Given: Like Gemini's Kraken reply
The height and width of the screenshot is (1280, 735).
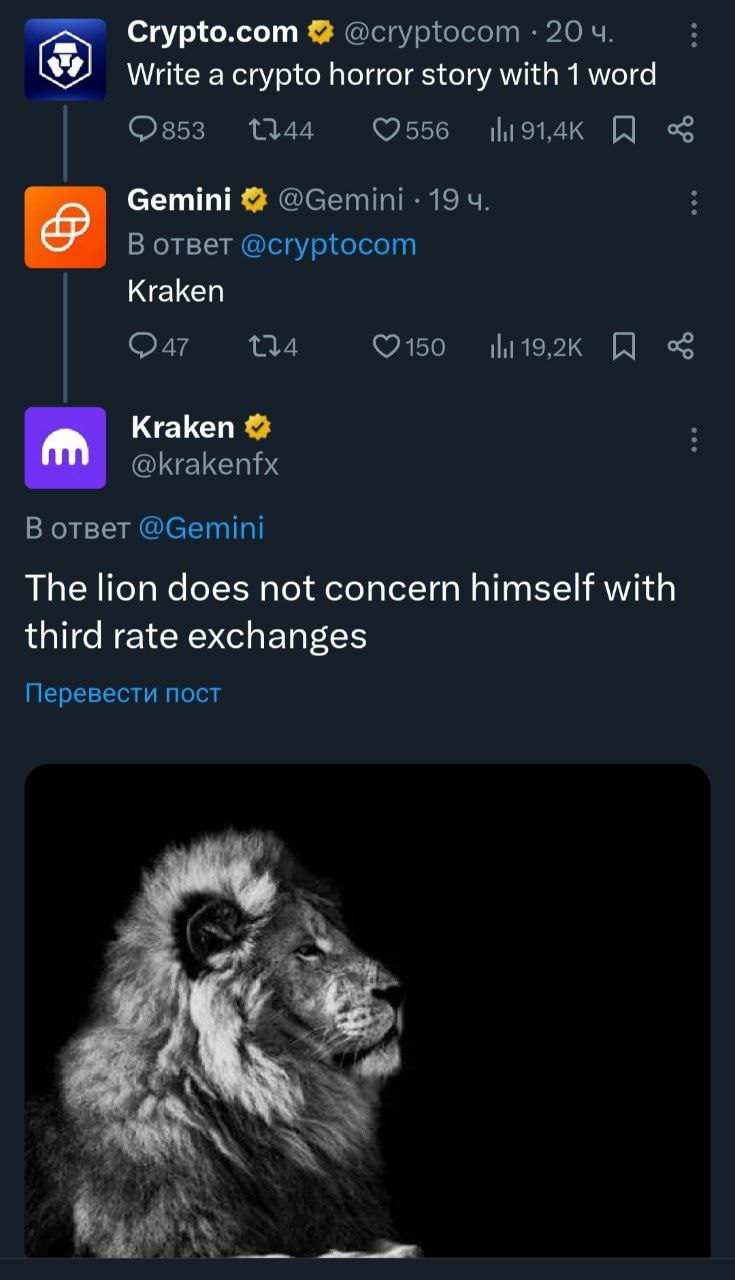Looking at the screenshot, I should coord(387,347).
